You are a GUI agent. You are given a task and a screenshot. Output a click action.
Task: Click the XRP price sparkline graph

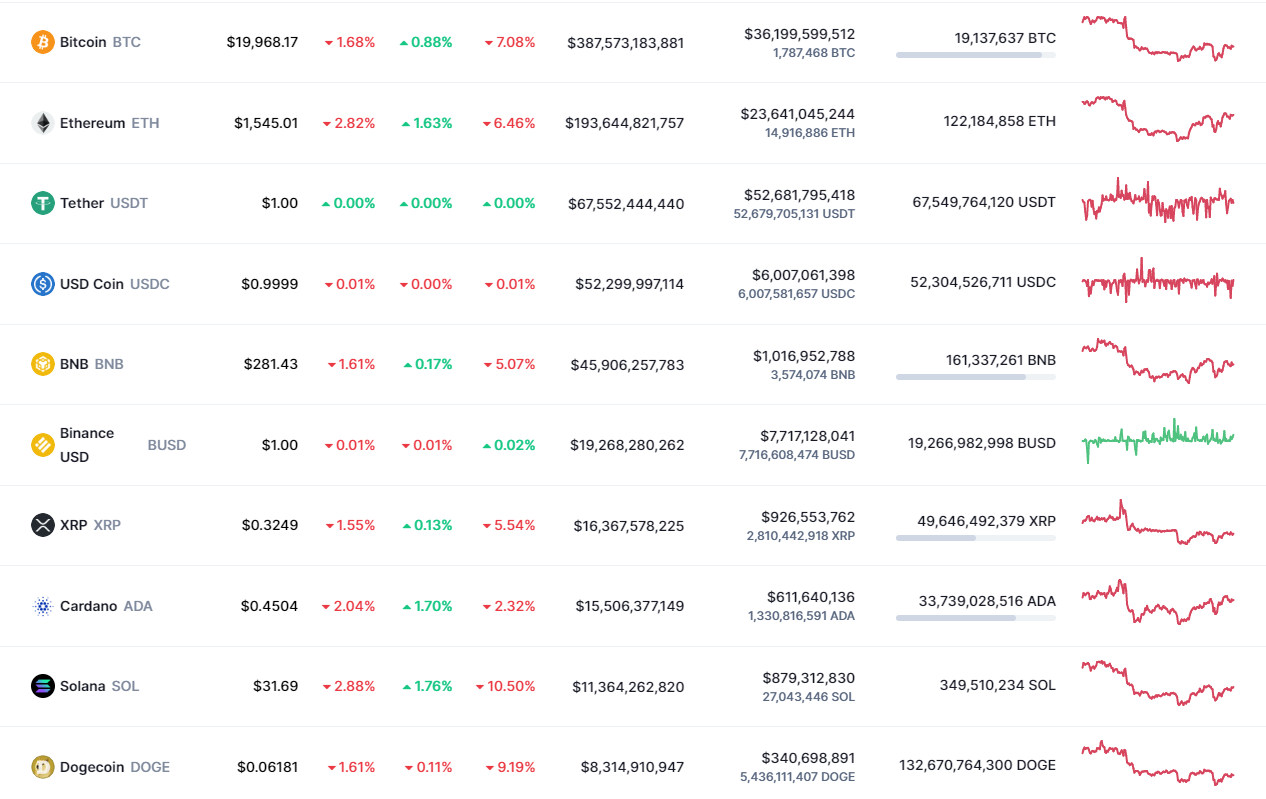coord(1158,525)
